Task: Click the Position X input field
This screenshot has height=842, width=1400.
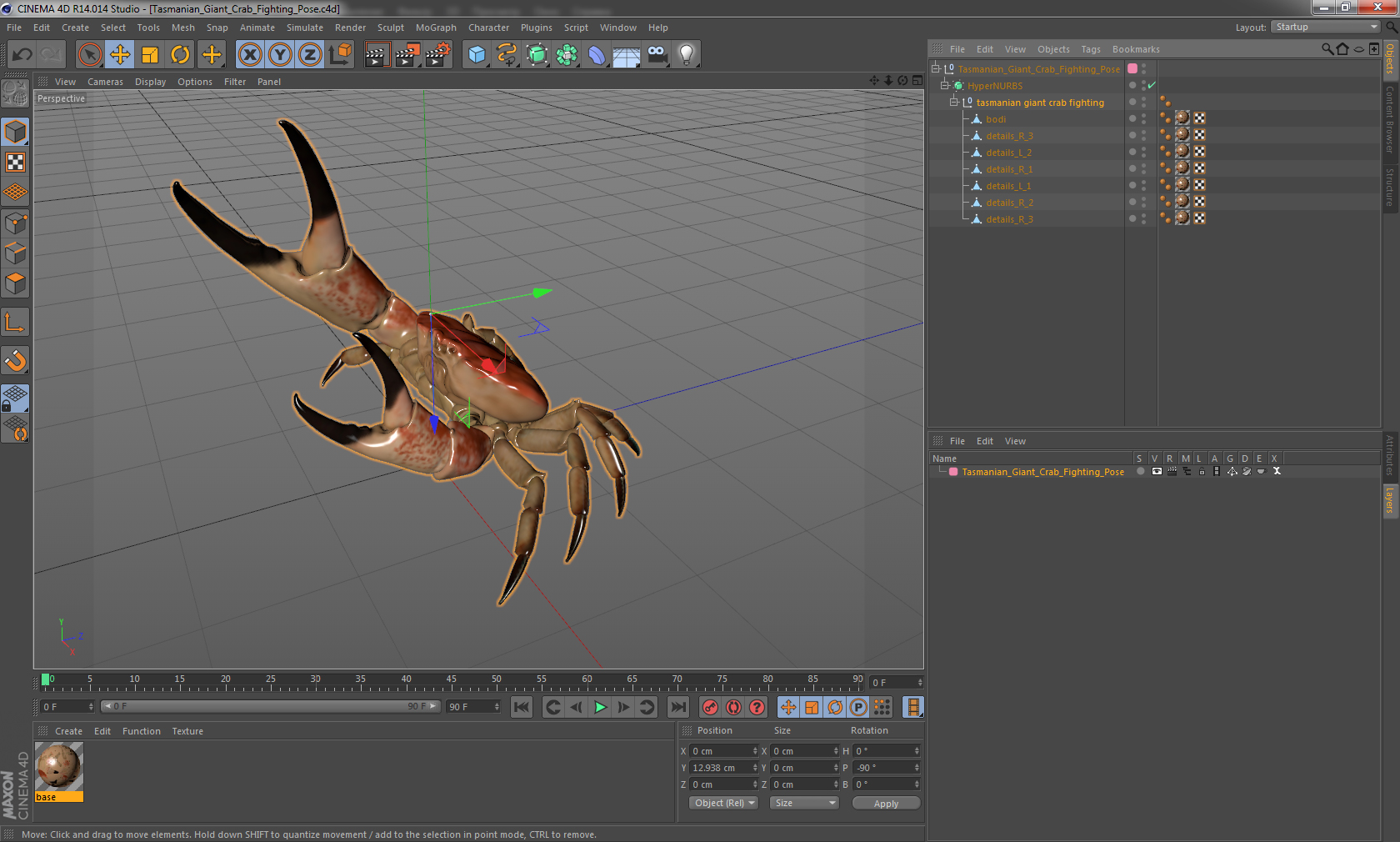Action: click(x=721, y=751)
